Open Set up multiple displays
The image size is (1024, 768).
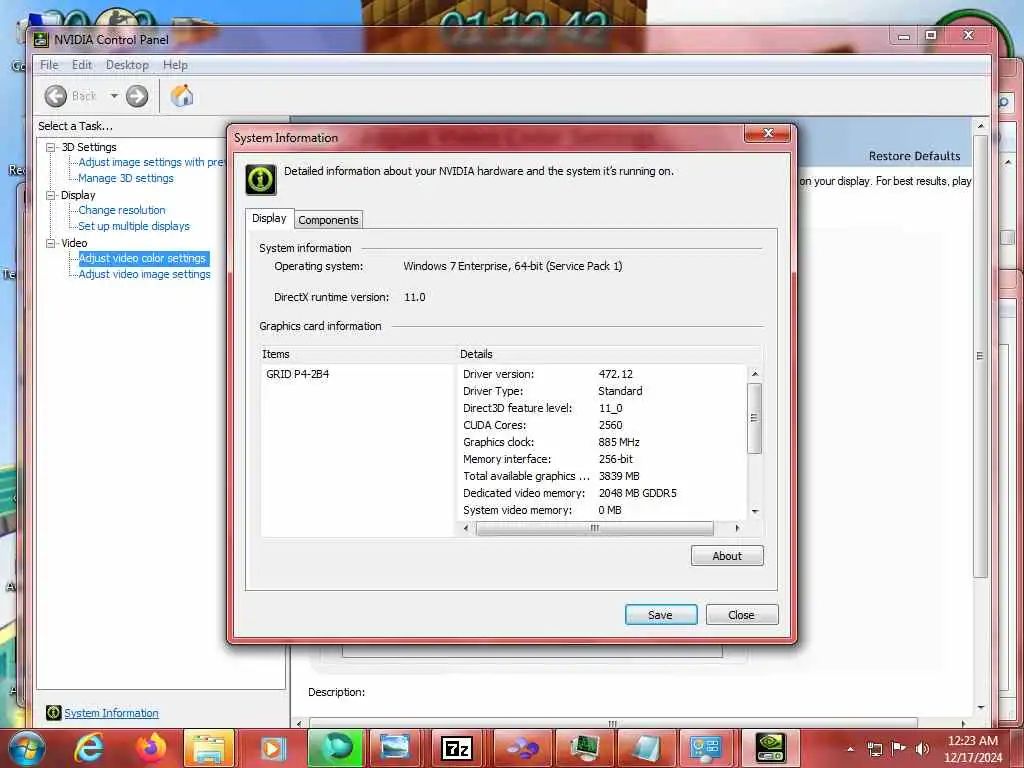(x=134, y=226)
